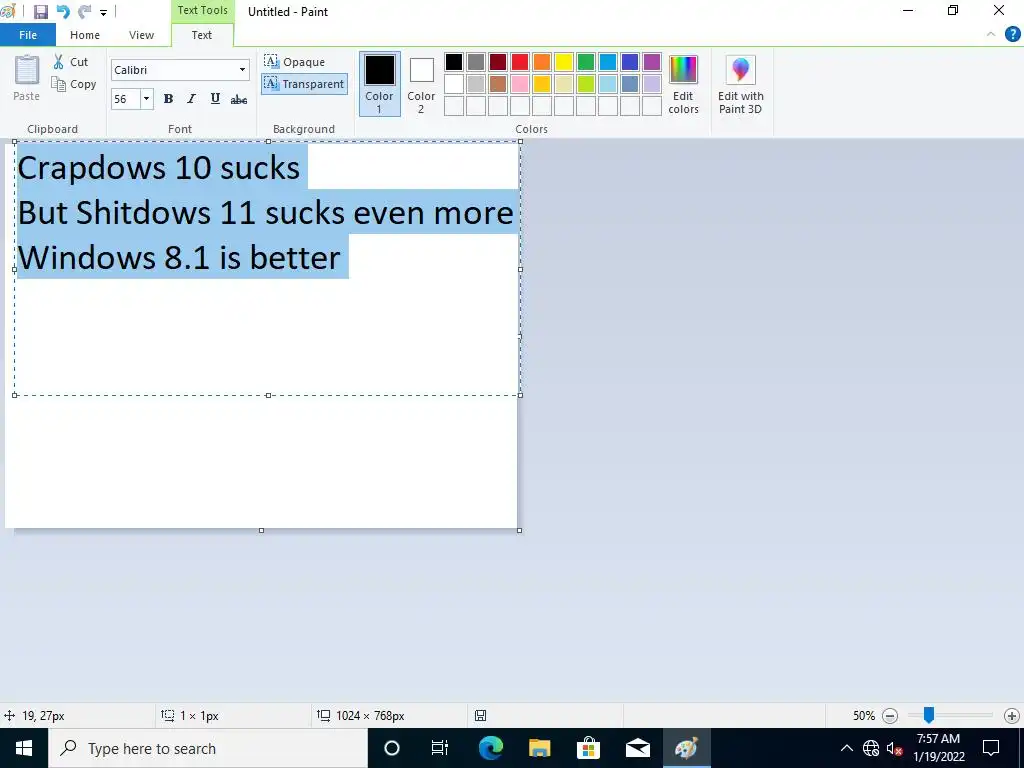This screenshot has width=1024, height=768.
Task: Pick the orange color swatch
Action: (x=542, y=62)
